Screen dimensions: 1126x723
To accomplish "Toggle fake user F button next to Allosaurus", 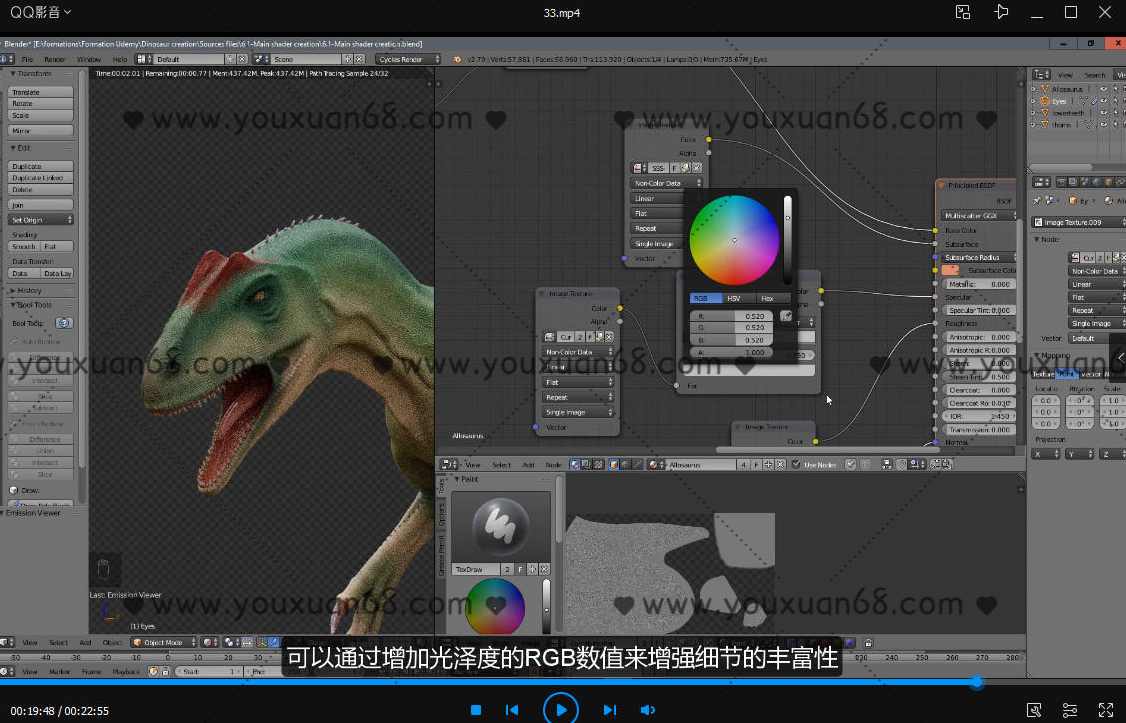I will pyautogui.click(x=755, y=464).
